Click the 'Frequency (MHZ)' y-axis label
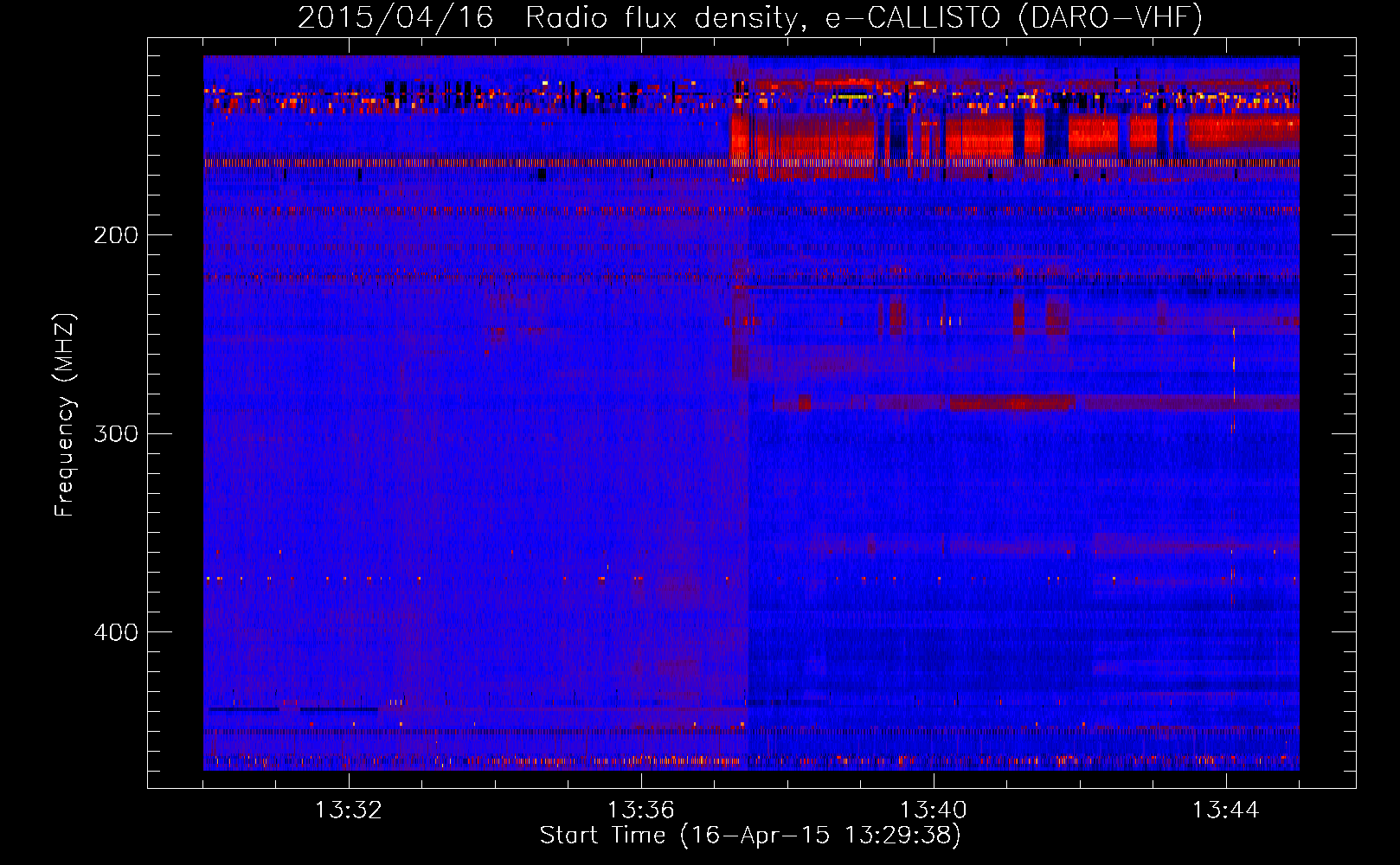 coord(65,415)
